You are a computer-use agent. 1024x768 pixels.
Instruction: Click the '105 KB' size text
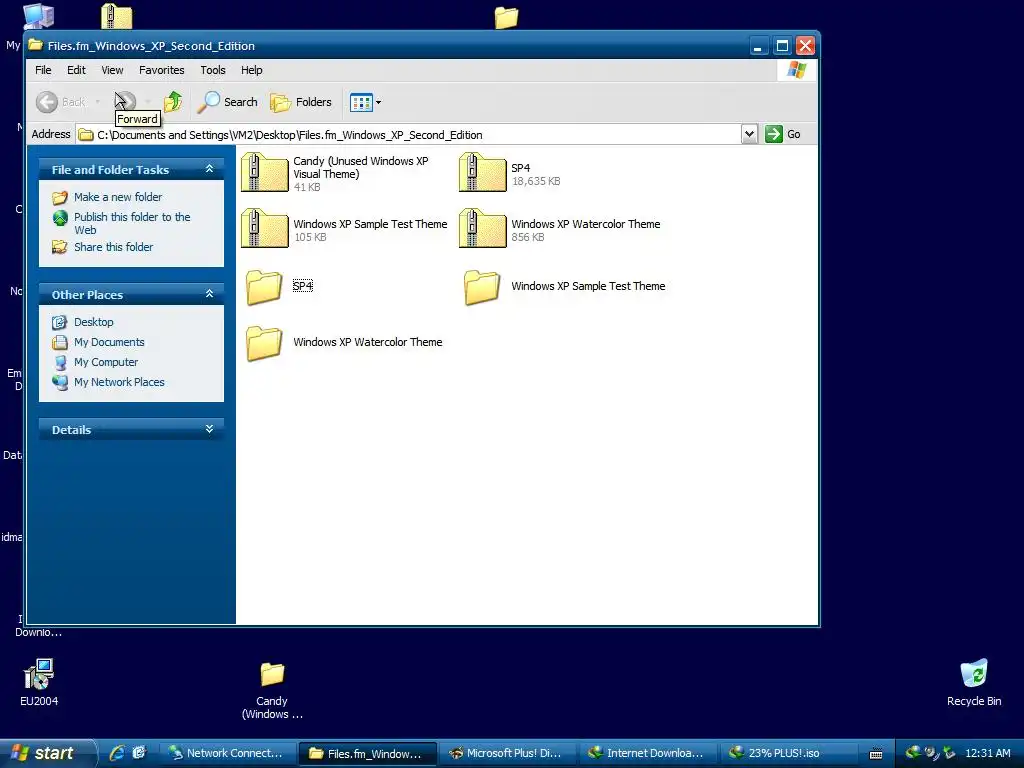tap(310, 237)
